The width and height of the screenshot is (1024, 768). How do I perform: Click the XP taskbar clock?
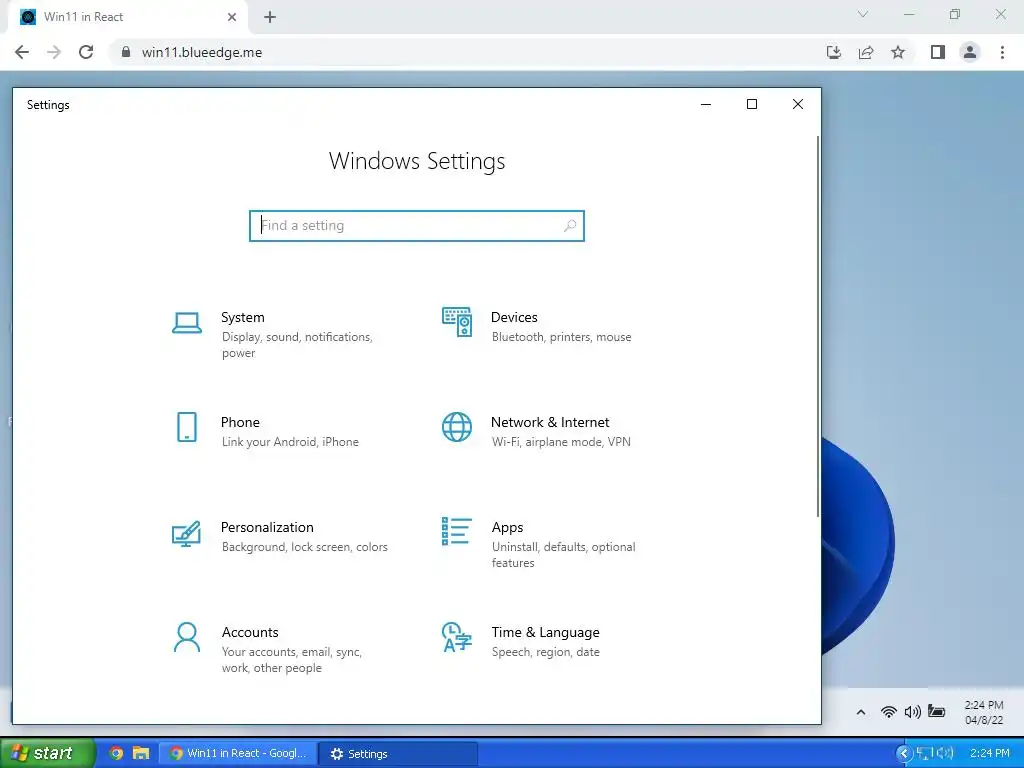pyautogui.click(x=990, y=753)
